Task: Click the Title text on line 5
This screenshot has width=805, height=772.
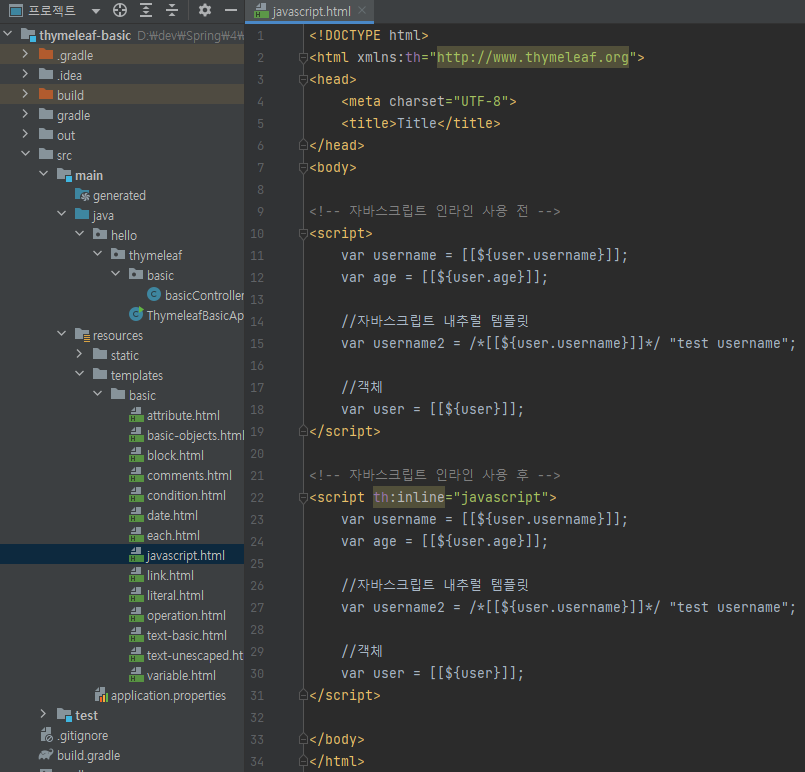Action: coord(417,123)
